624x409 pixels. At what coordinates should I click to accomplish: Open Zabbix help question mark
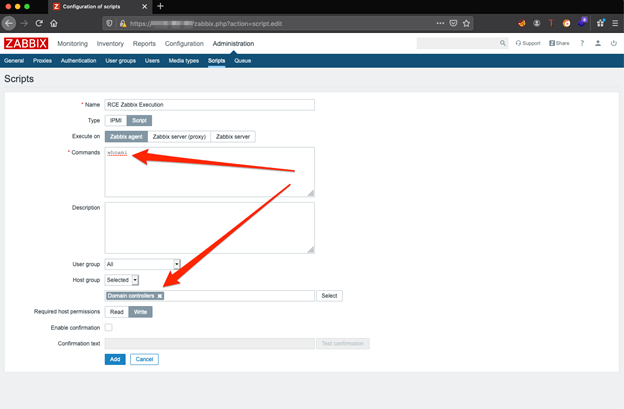click(582, 43)
